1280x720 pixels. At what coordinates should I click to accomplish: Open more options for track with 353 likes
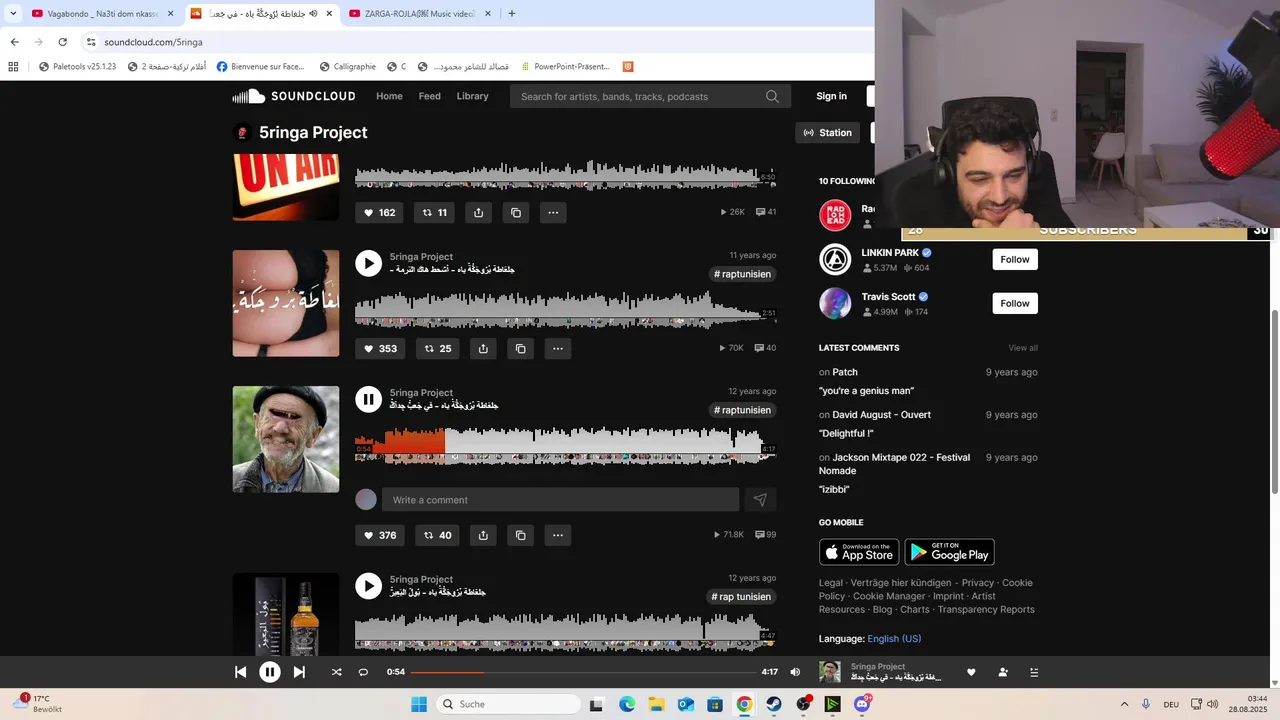click(x=558, y=348)
